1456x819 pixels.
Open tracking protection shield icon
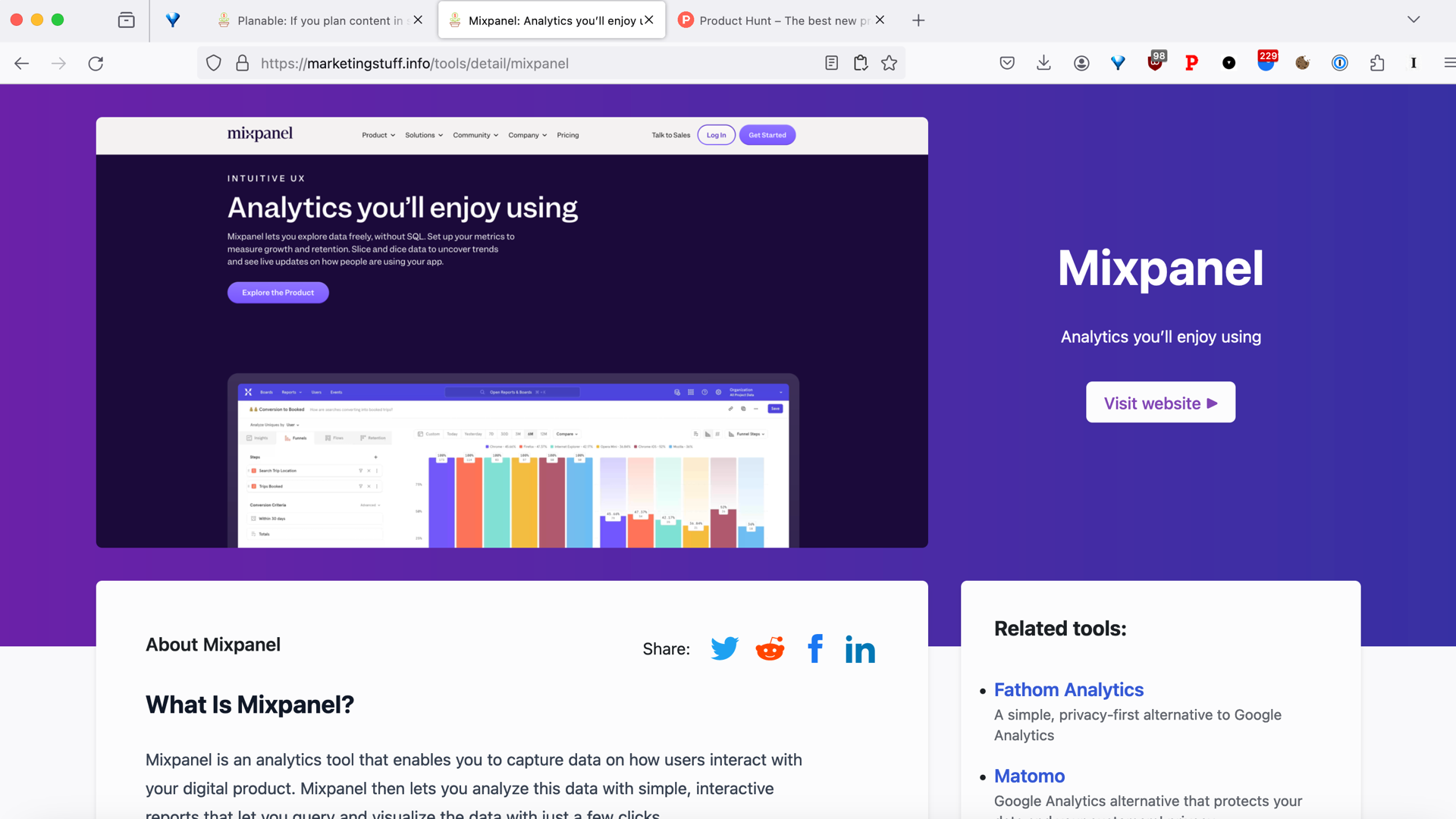tap(214, 63)
